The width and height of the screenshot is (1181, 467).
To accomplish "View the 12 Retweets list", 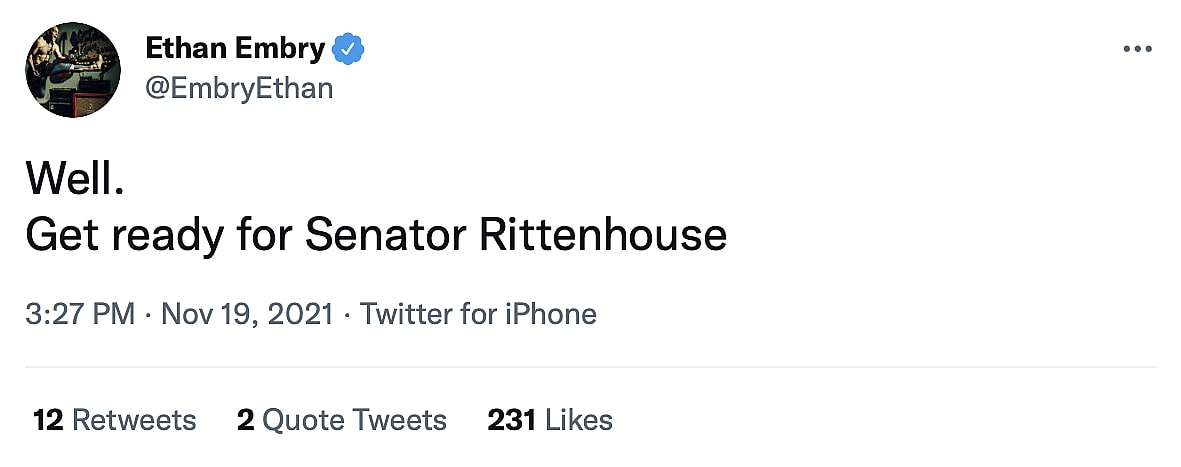I will point(115,419).
